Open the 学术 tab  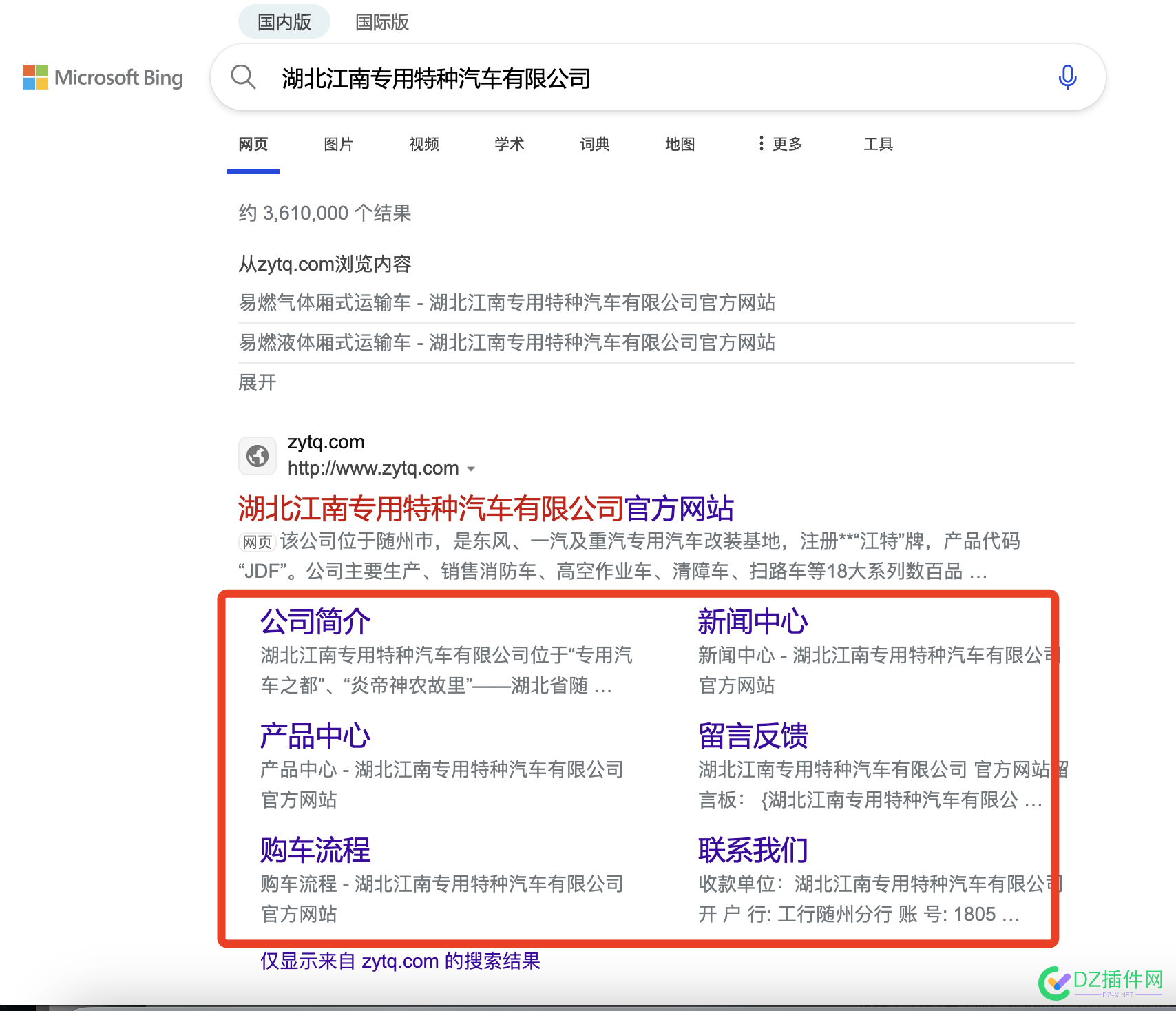click(510, 144)
